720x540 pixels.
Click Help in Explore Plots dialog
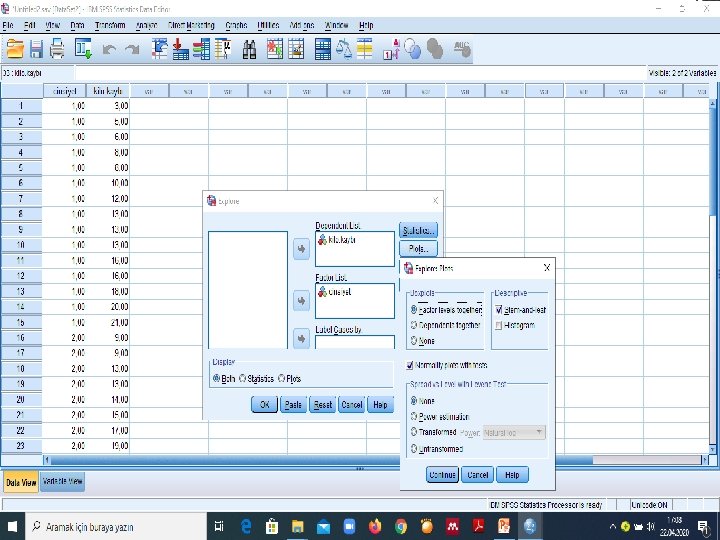512,474
